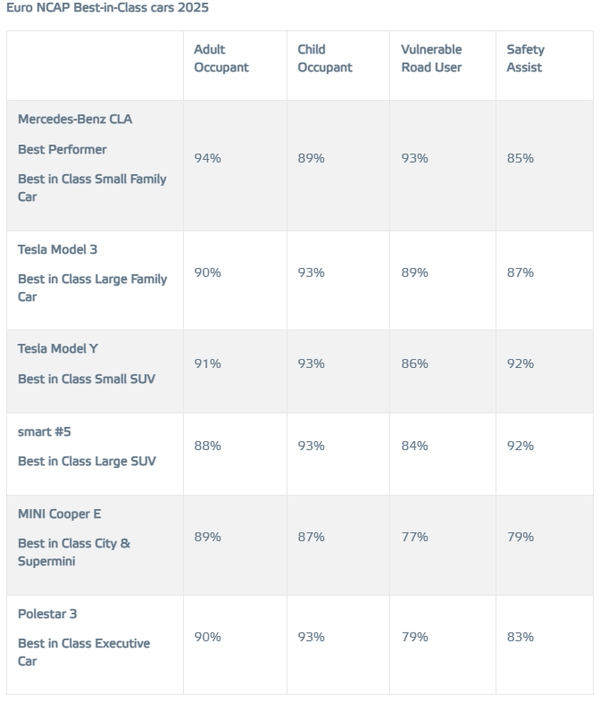This screenshot has width=600, height=702.
Task: Click Mercedes-Benz CLA's 94% Adult Occupant score
Action: 208,158
